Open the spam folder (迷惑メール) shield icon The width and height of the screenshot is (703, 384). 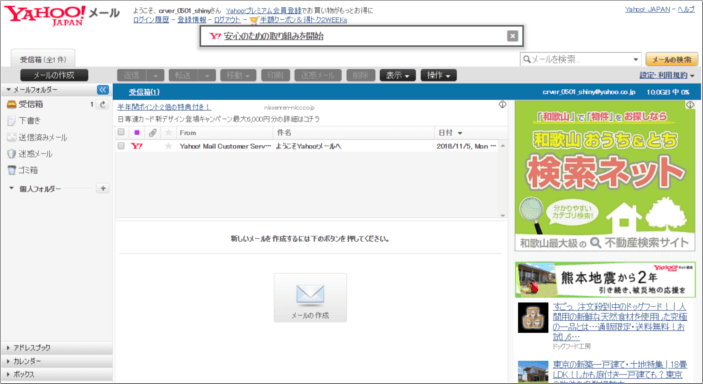11,154
